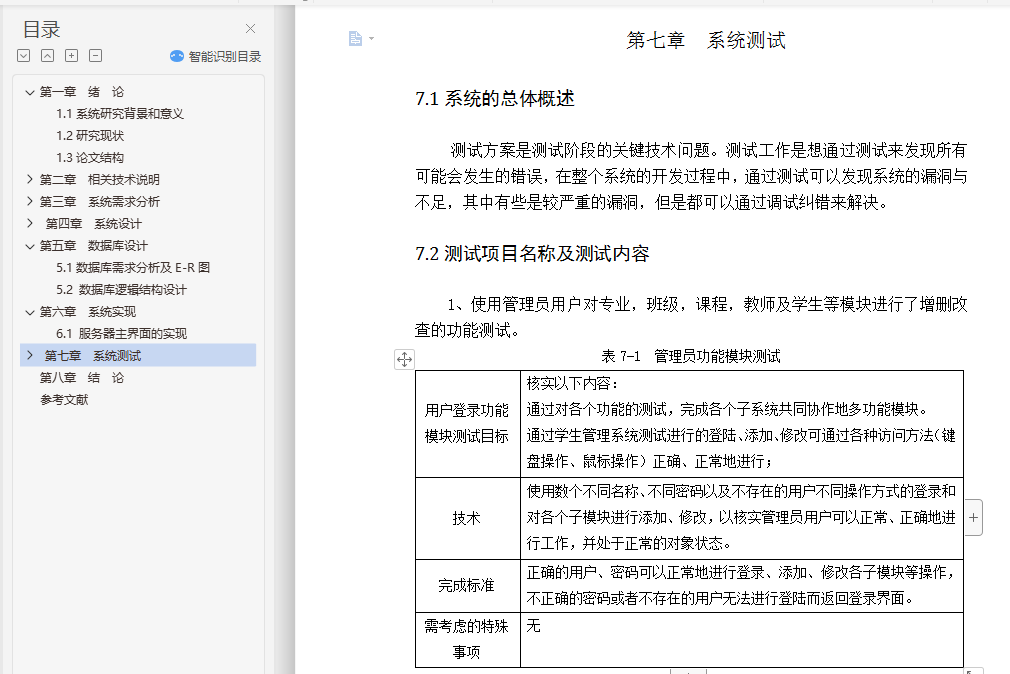Click table cell 需考虑的特殊事项
The height and width of the screenshot is (674, 1010).
[x=468, y=639]
